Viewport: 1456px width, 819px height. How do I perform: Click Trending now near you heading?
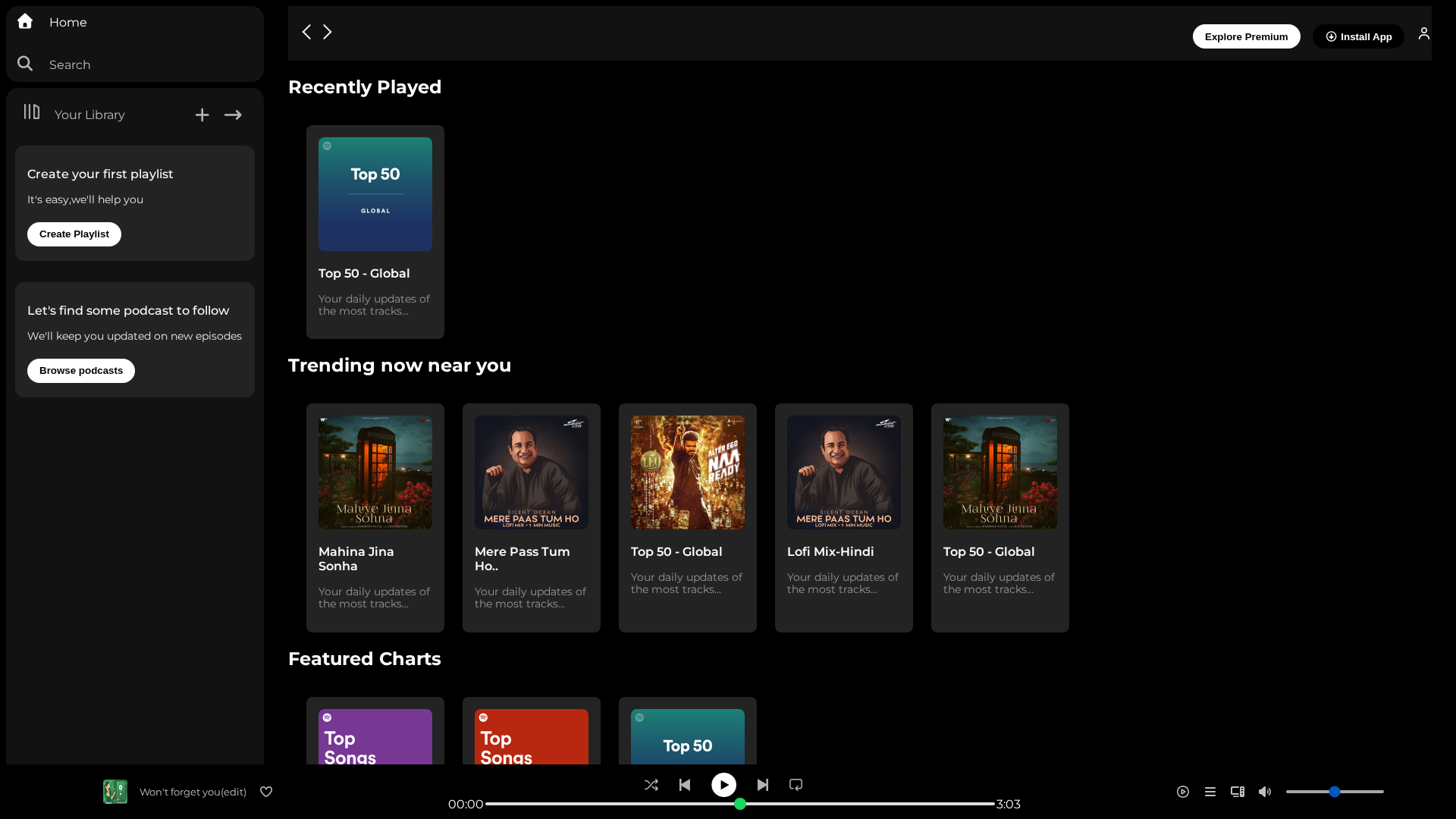coord(400,366)
